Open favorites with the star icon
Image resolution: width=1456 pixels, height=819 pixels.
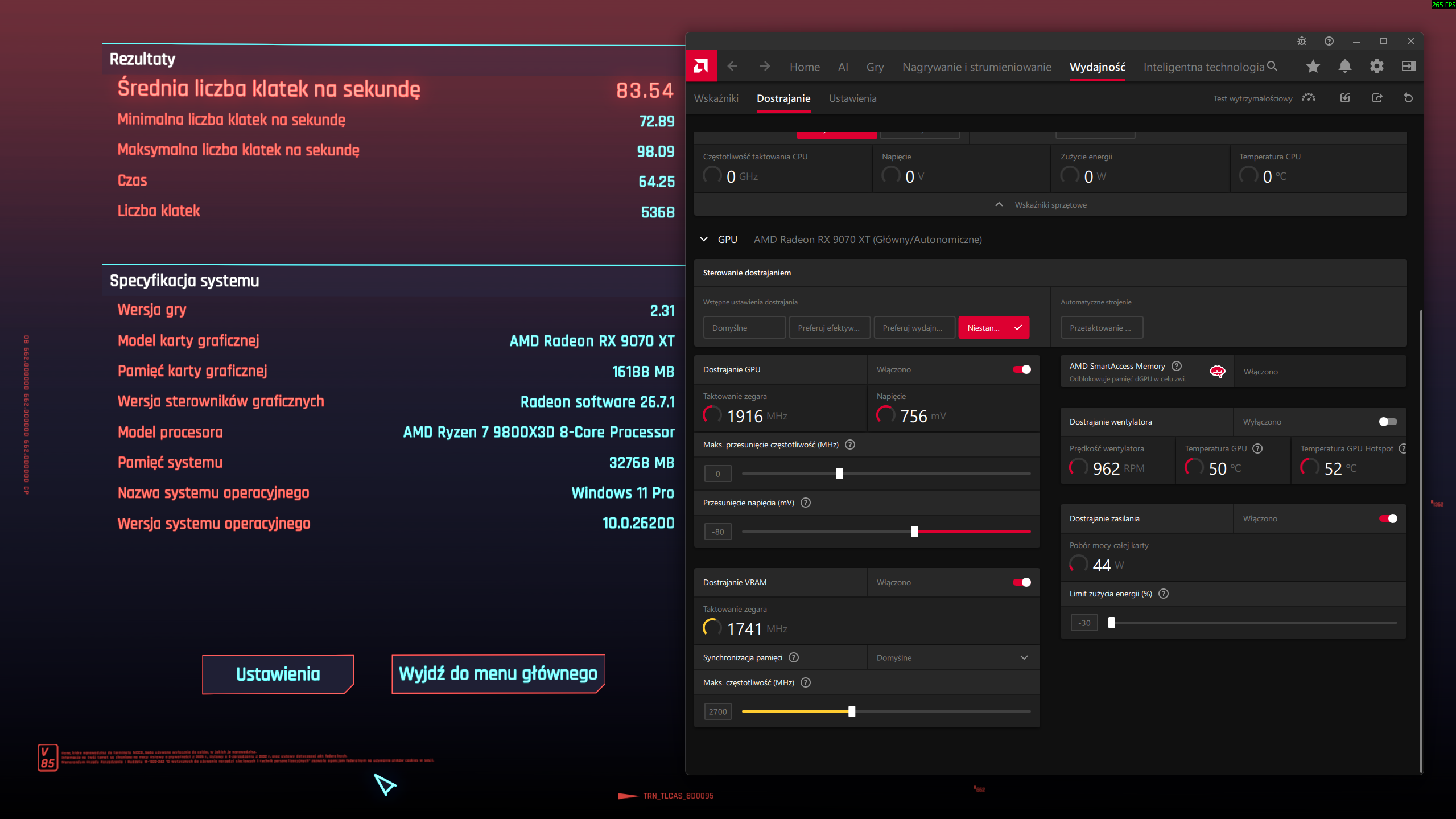tap(1313, 67)
